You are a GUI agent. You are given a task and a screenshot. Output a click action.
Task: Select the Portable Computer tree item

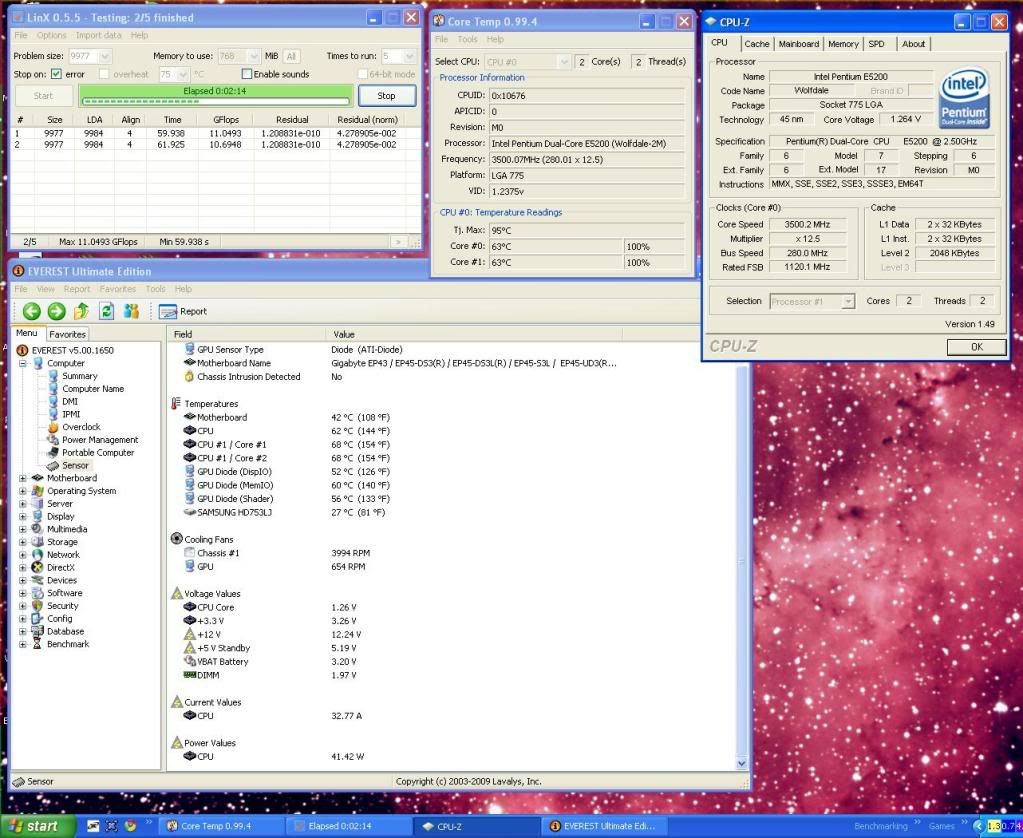click(x=98, y=452)
